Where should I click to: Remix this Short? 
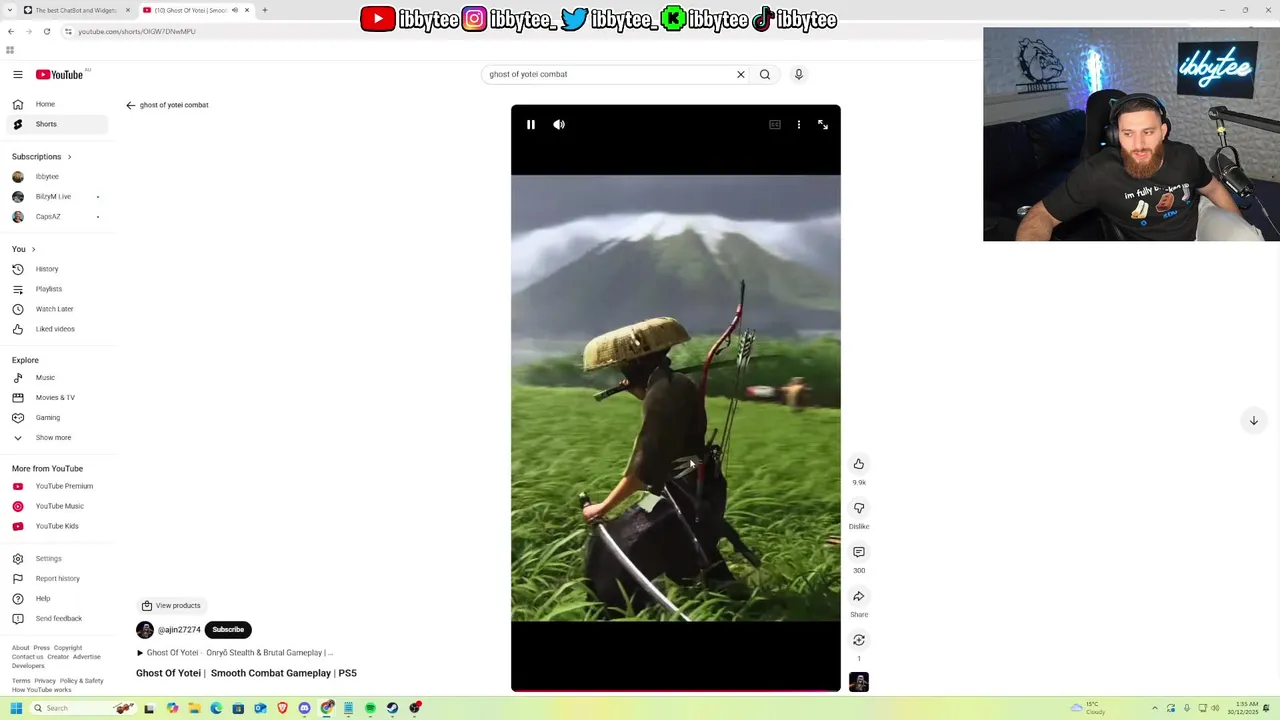point(858,640)
